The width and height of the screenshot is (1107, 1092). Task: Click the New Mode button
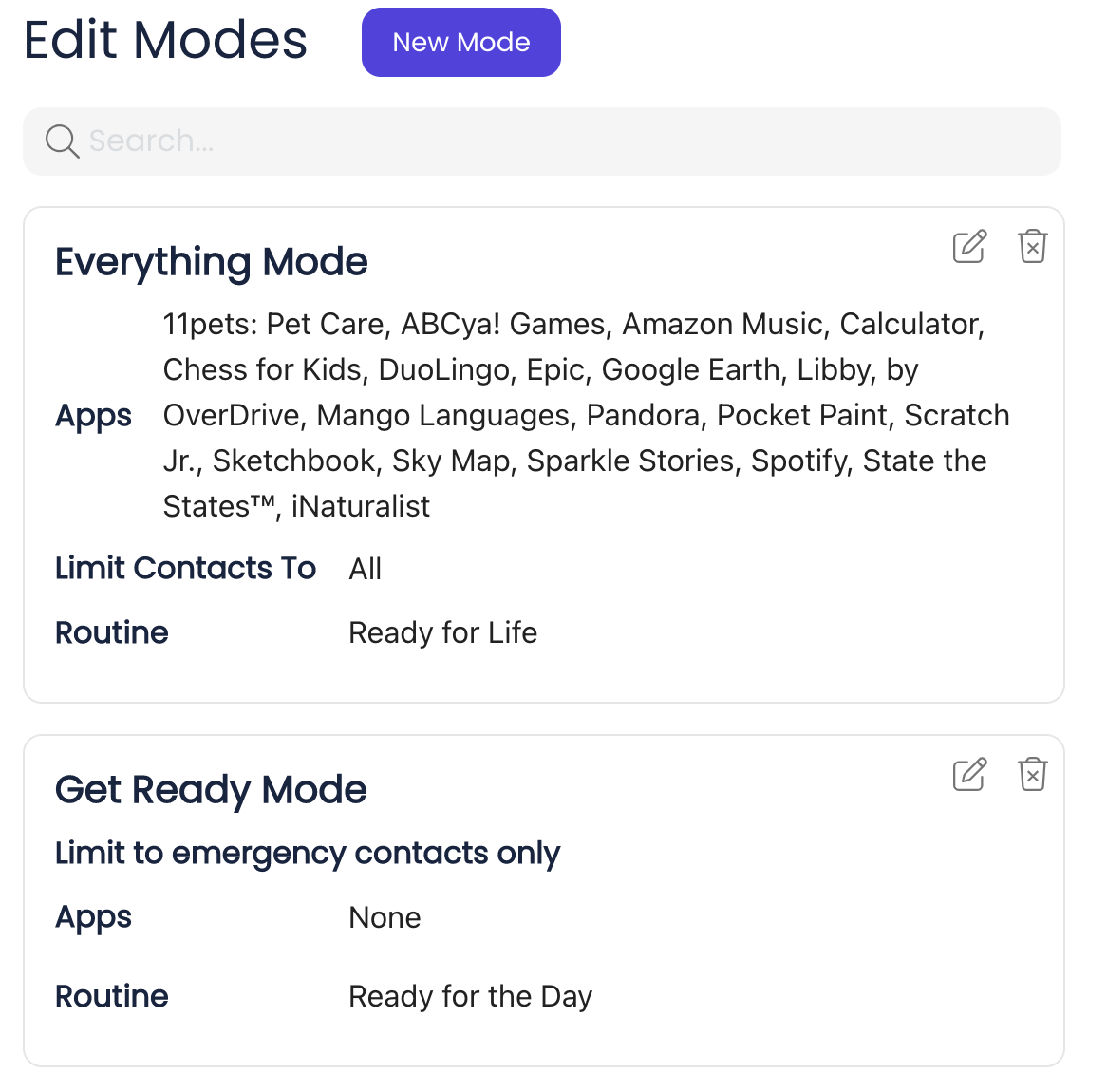[x=461, y=43]
